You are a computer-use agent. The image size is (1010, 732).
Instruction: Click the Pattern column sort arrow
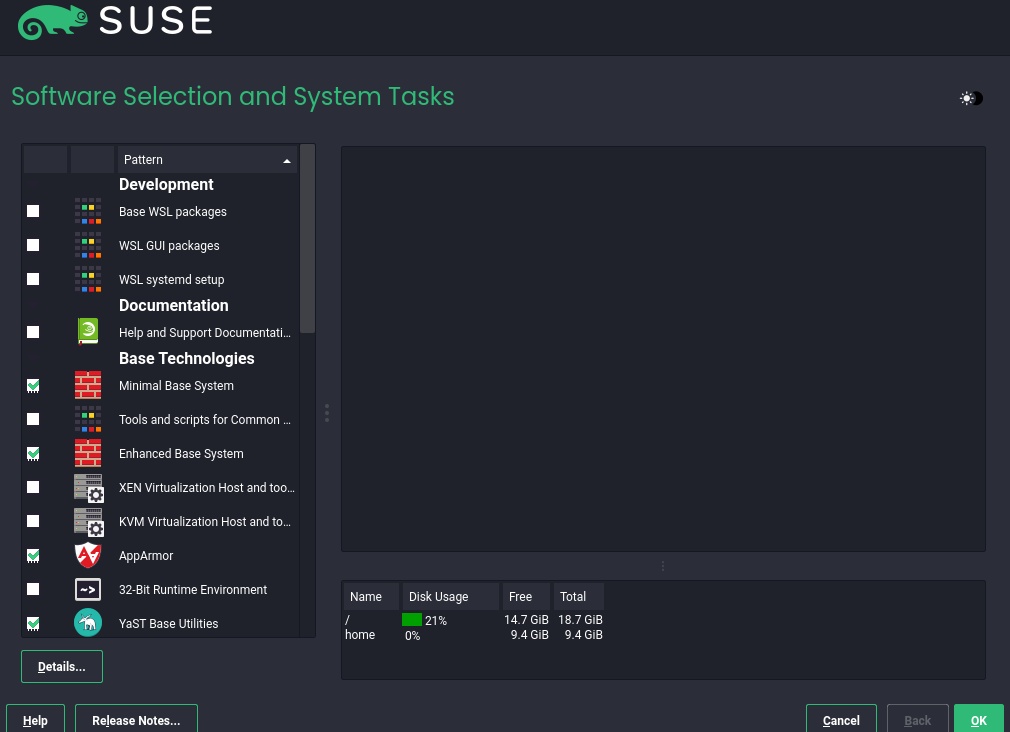pyautogui.click(x=287, y=160)
